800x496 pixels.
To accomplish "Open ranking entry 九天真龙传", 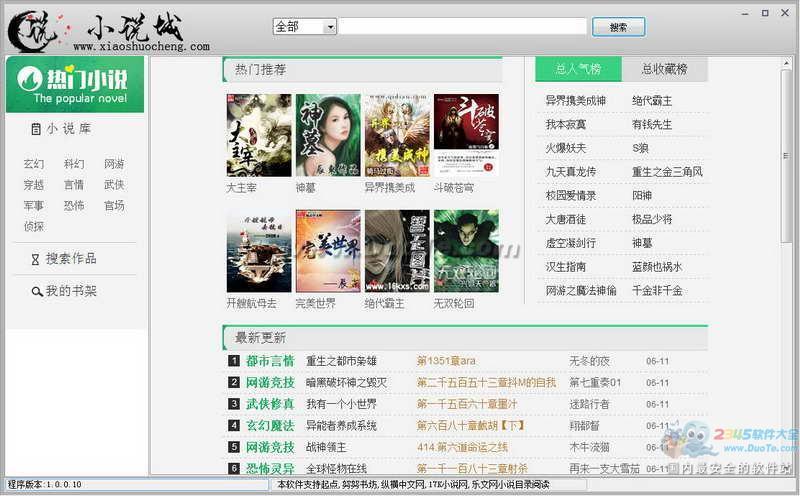I will [x=570, y=172].
